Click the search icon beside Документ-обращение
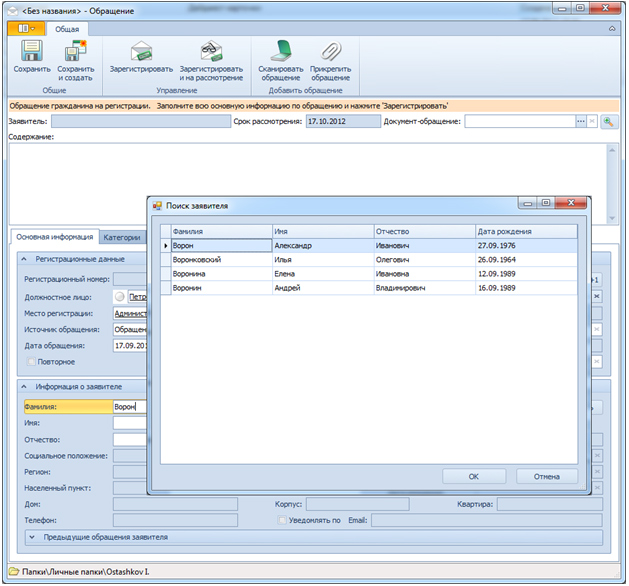Screen dimensions: 629x586 [607, 122]
